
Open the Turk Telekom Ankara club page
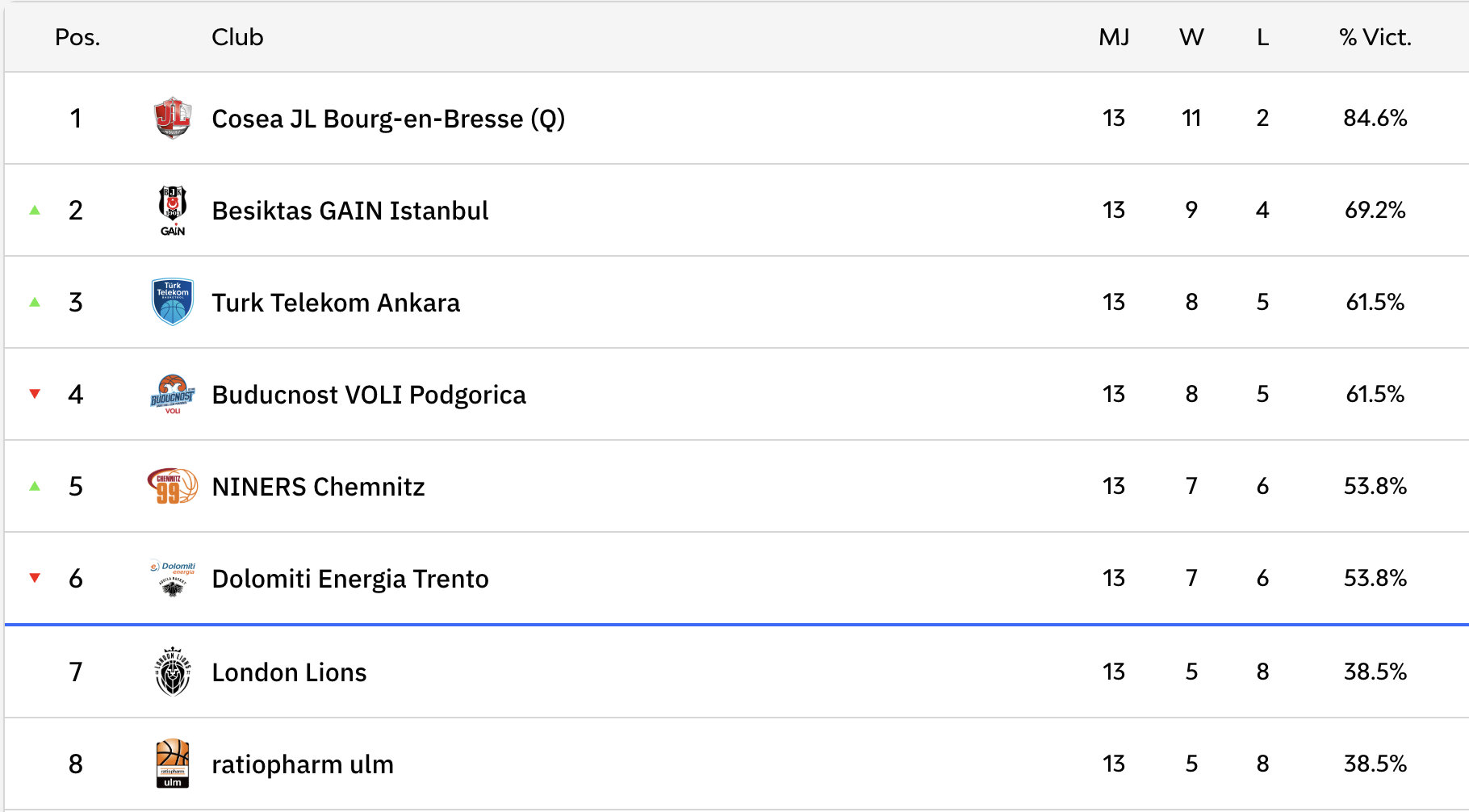pos(336,303)
